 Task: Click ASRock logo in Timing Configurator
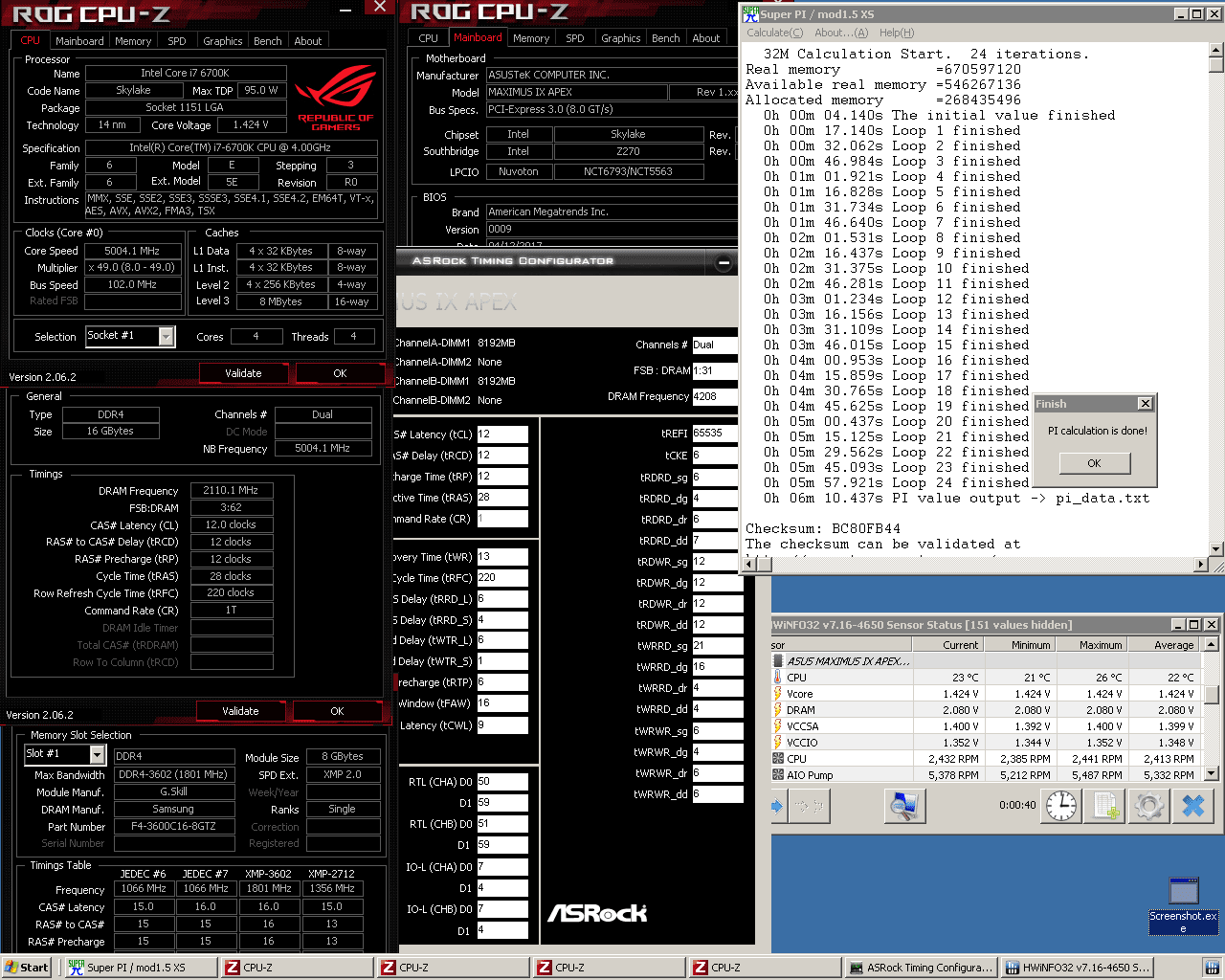597,914
